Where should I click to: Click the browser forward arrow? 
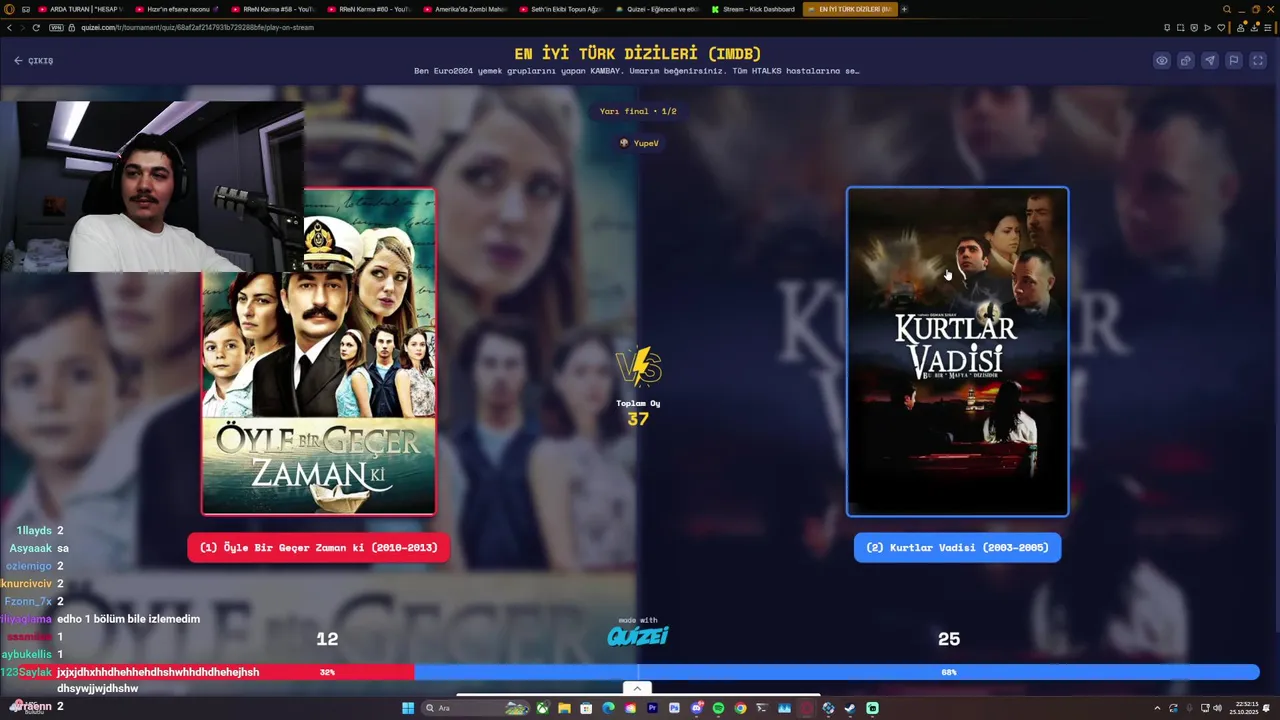click(23, 27)
